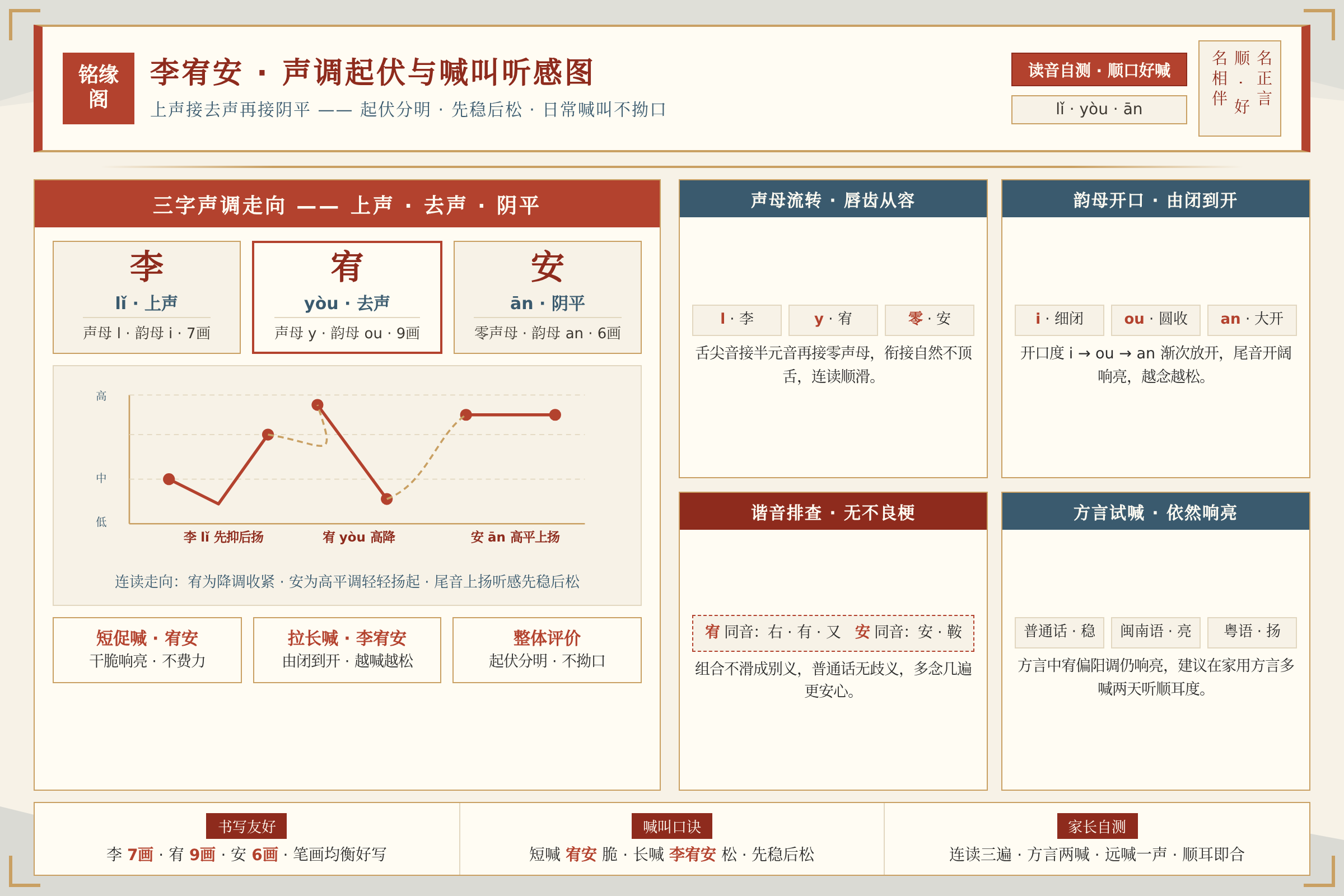The image size is (1344, 896).
Task: Click the 声母流转 · 唇齿从容 header
Action: 833,199
